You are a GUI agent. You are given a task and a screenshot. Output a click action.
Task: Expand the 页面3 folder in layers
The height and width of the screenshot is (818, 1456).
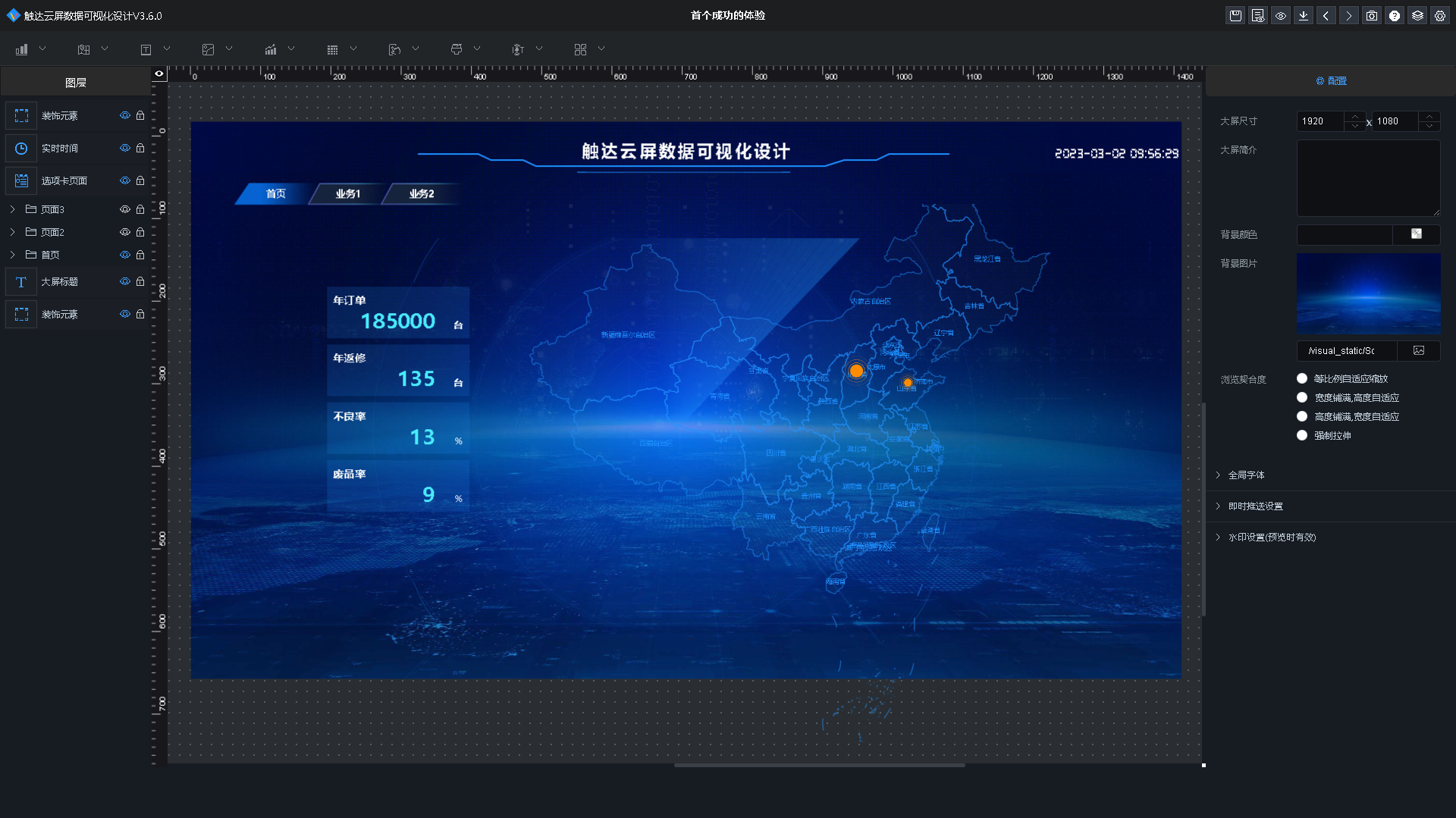[12, 209]
